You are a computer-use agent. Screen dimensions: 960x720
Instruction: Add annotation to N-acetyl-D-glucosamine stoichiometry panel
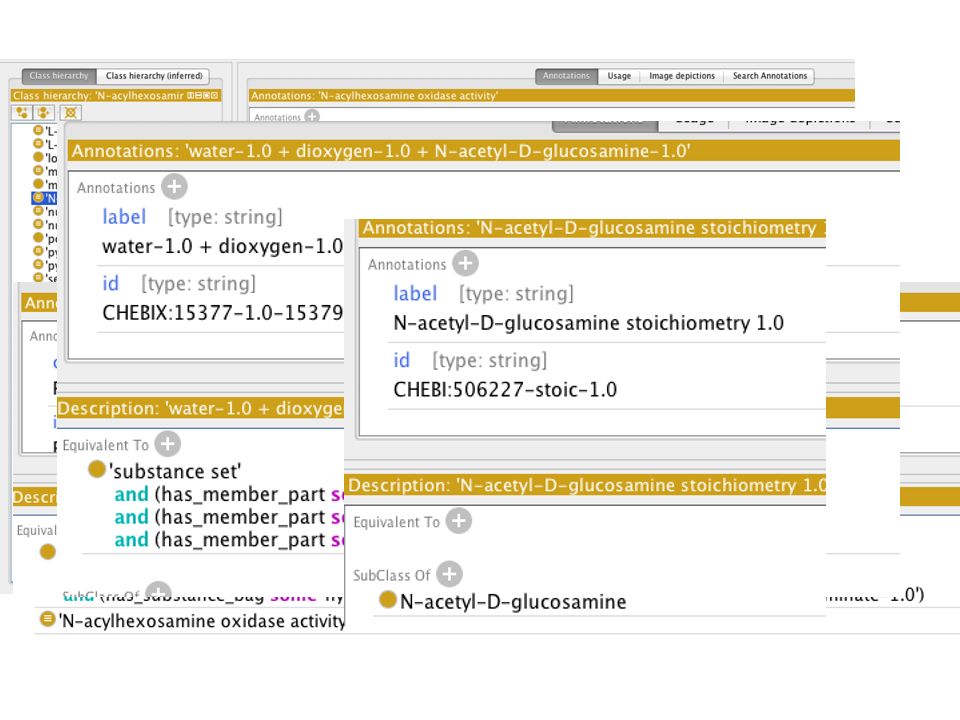[x=465, y=263]
